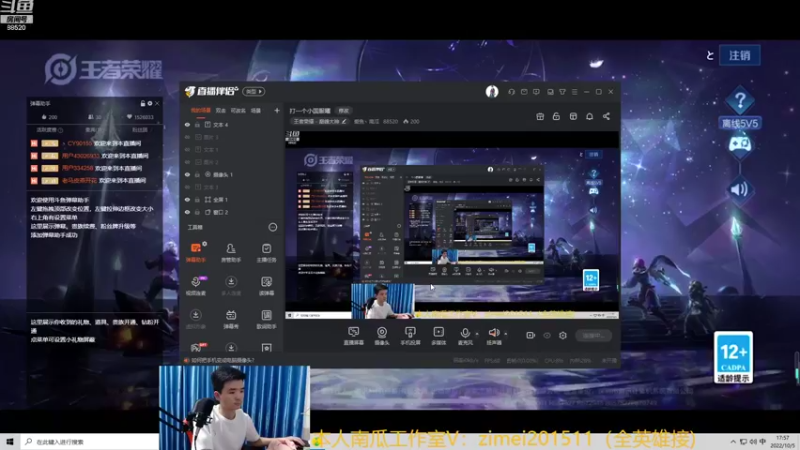
Task: Toggle visibility eye of 窗口 2 source
Action: tap(187, 212)
